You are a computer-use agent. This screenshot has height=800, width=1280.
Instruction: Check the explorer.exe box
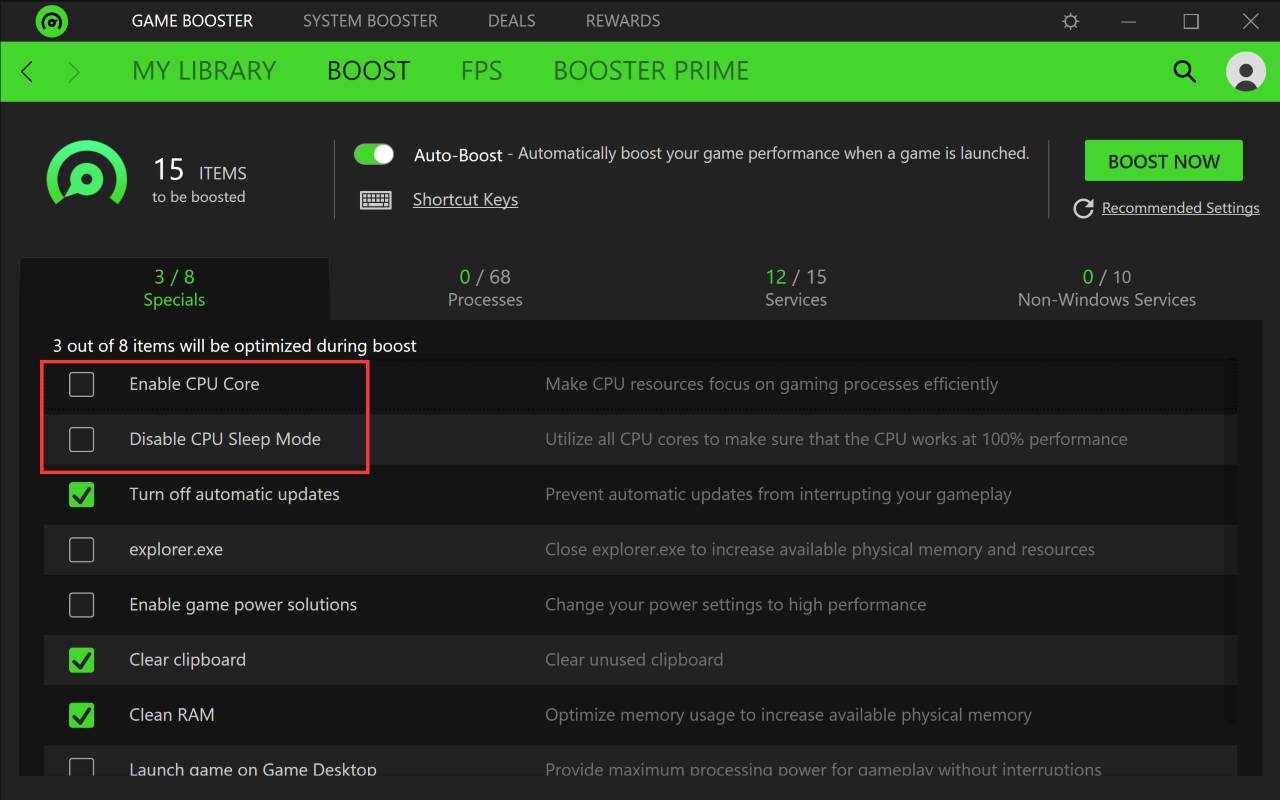point(81,549)
